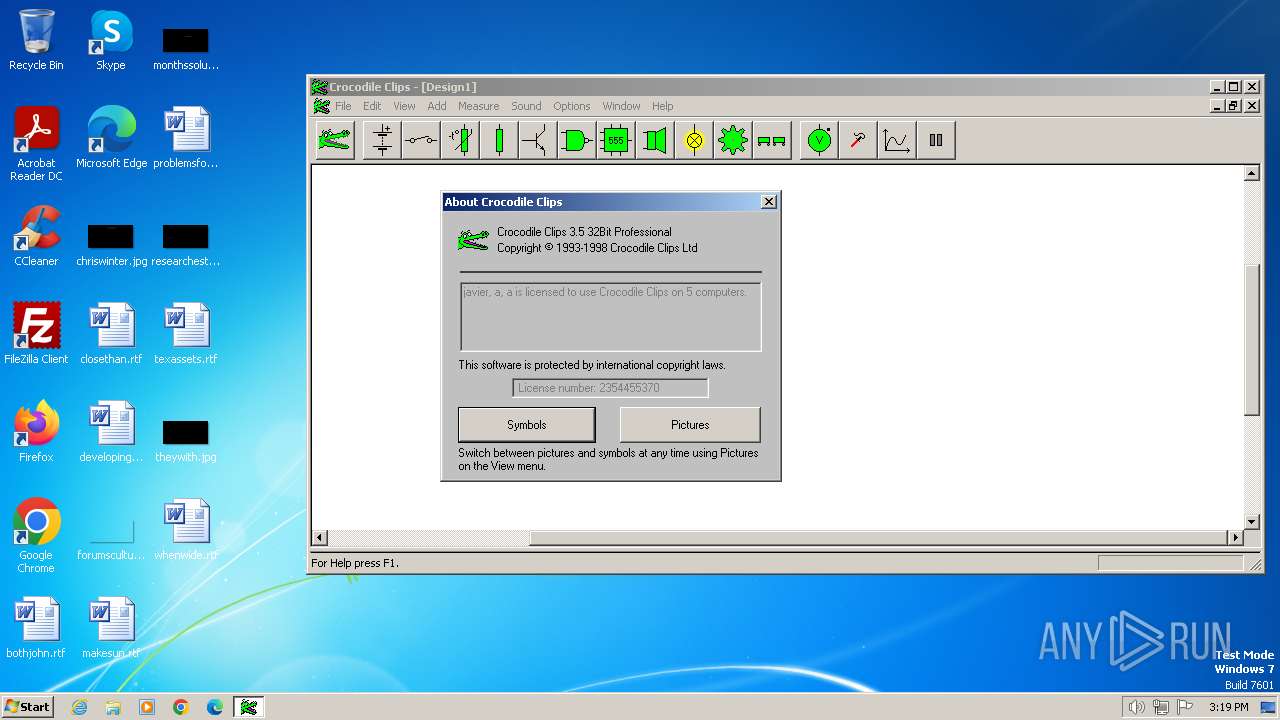Click the horizontal scrollbar left arrow
Screen dimensions: 1280x720
coord(320,538)
